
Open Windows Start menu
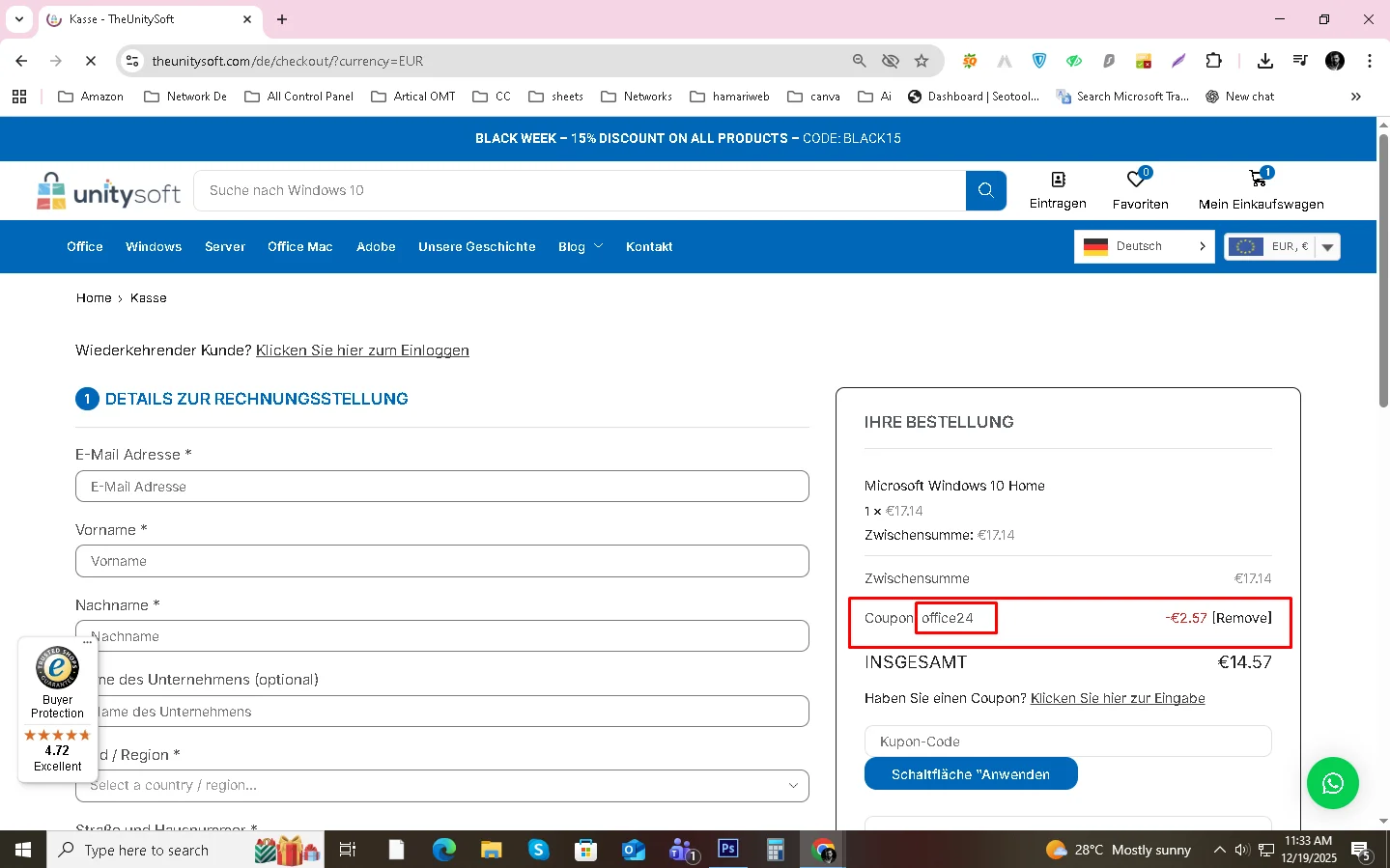pos(23,850)
